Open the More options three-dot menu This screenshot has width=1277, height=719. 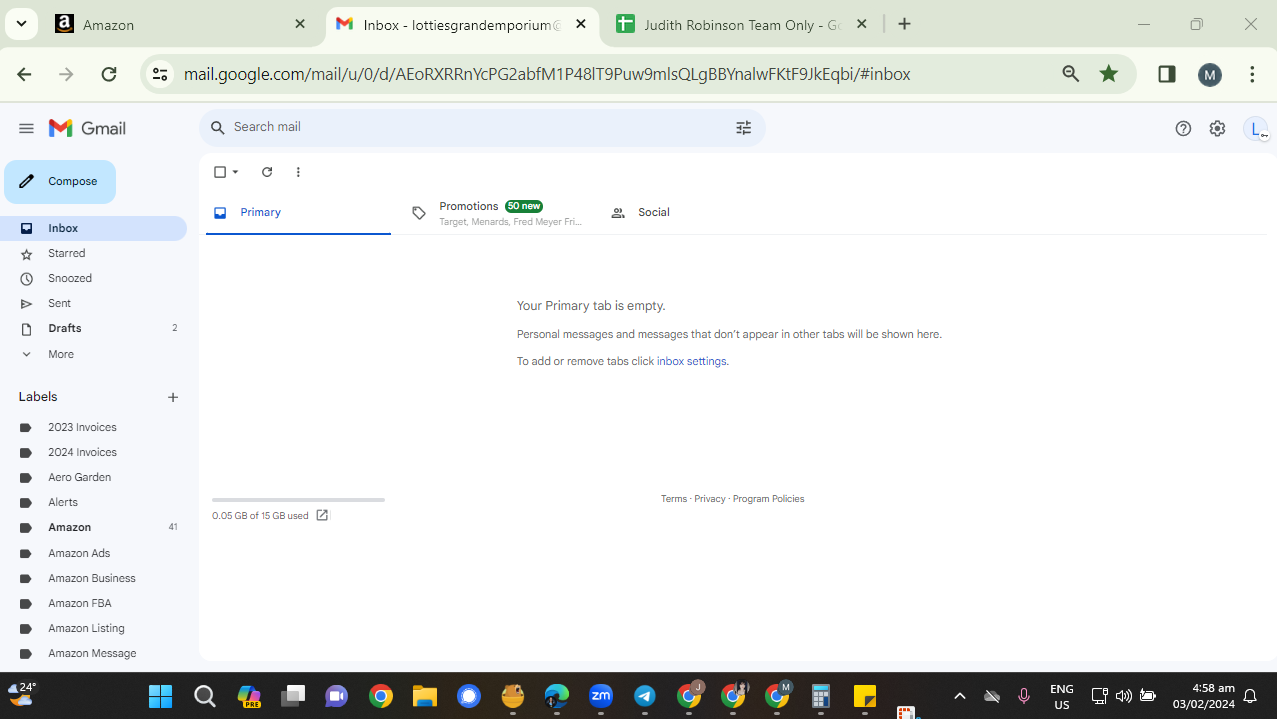pyautogui.click(x=298, y=172)
